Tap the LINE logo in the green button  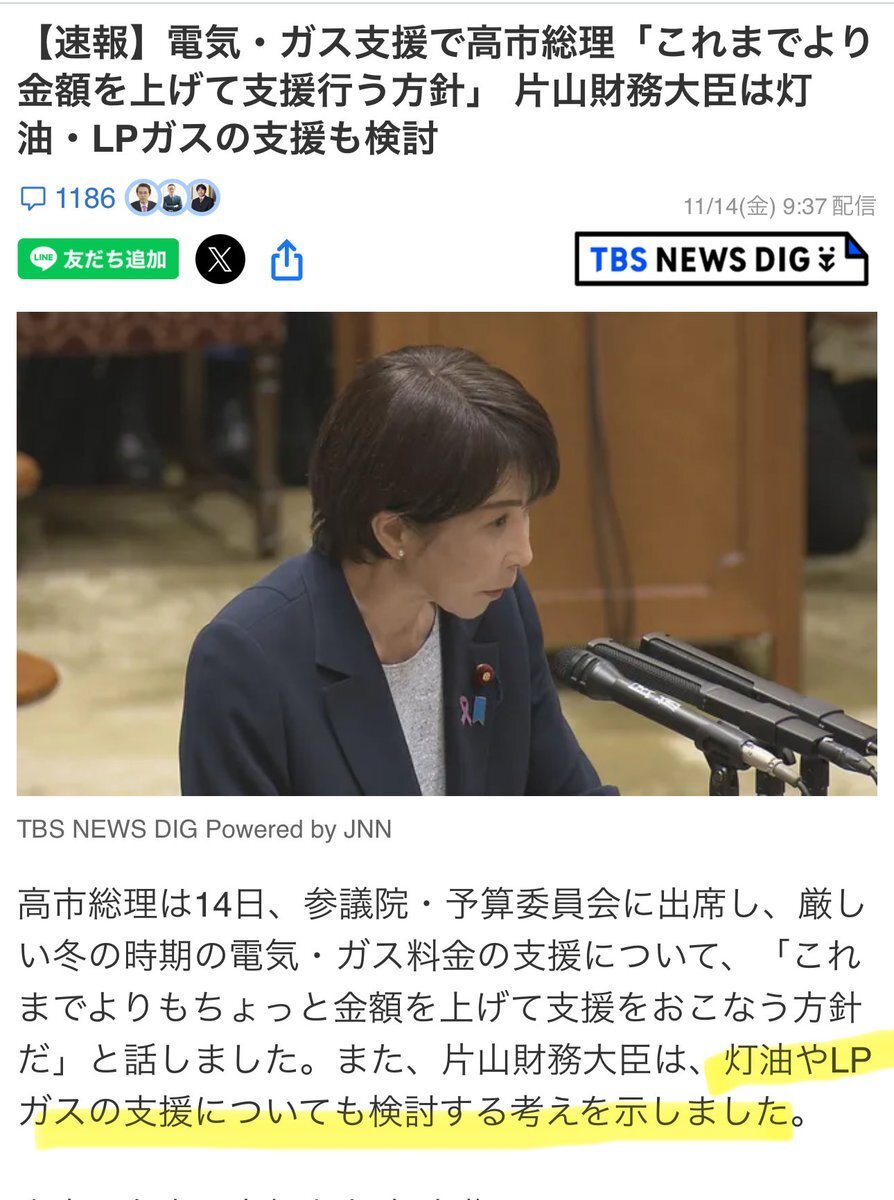[x=43, y=259]
